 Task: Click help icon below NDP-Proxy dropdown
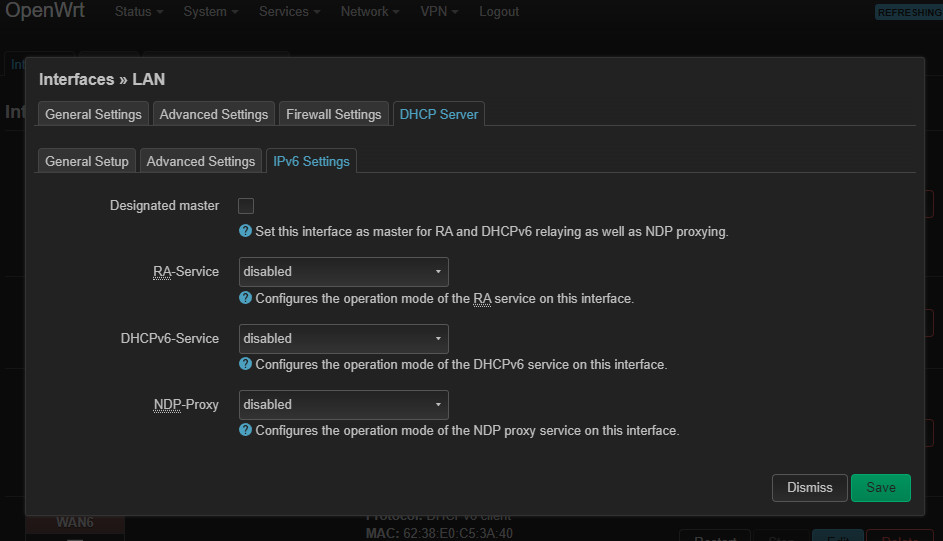pos(245,430)
